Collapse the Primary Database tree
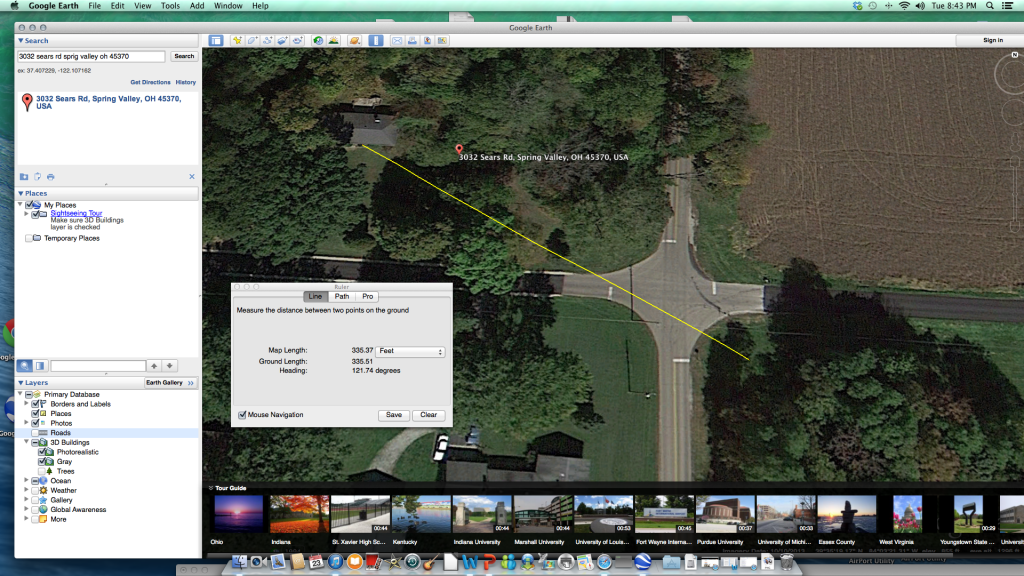This screenshot has width=1024, height=576. click(x=20, y=394)
